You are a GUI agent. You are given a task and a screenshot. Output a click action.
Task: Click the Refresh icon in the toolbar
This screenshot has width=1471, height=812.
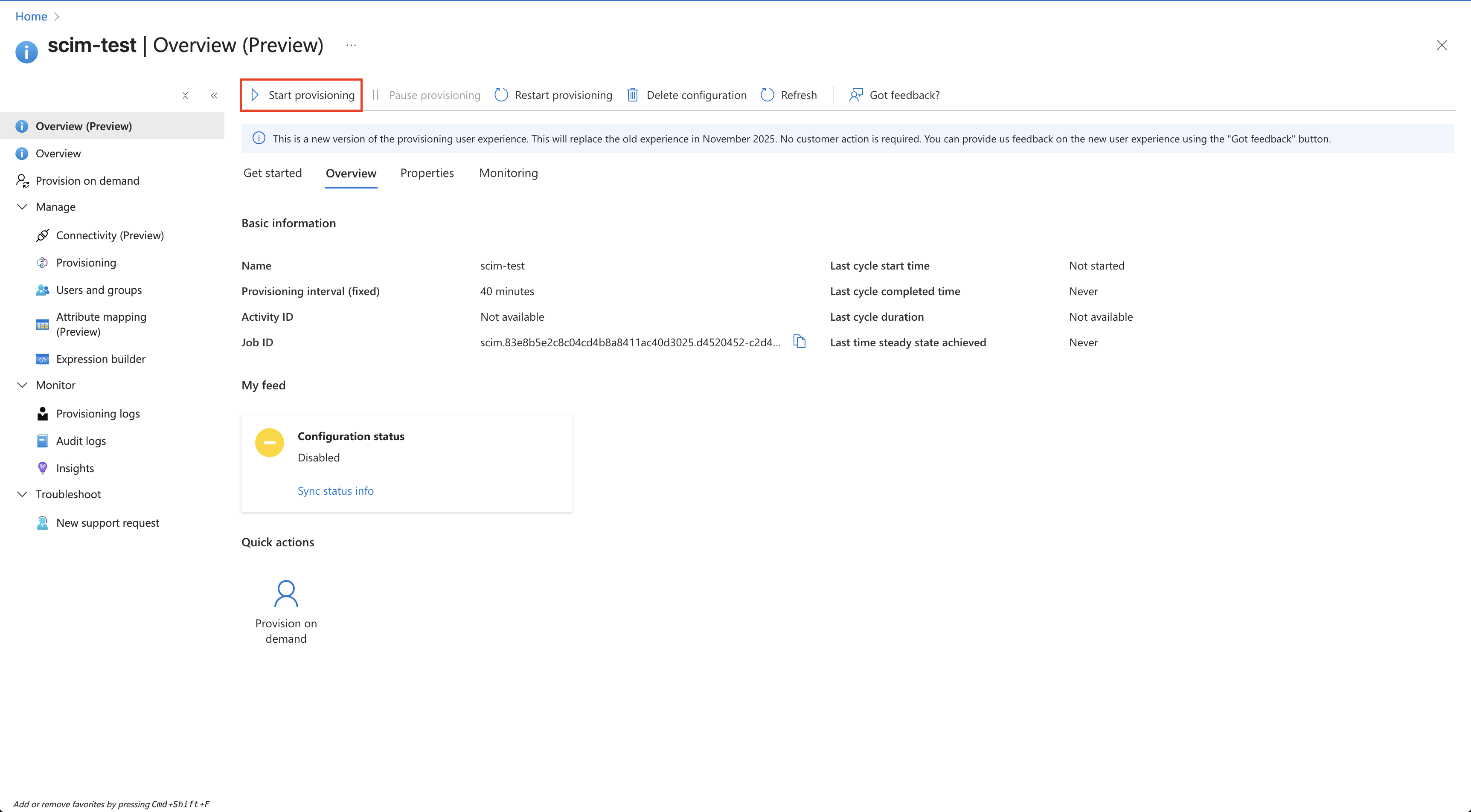[767, 95]
